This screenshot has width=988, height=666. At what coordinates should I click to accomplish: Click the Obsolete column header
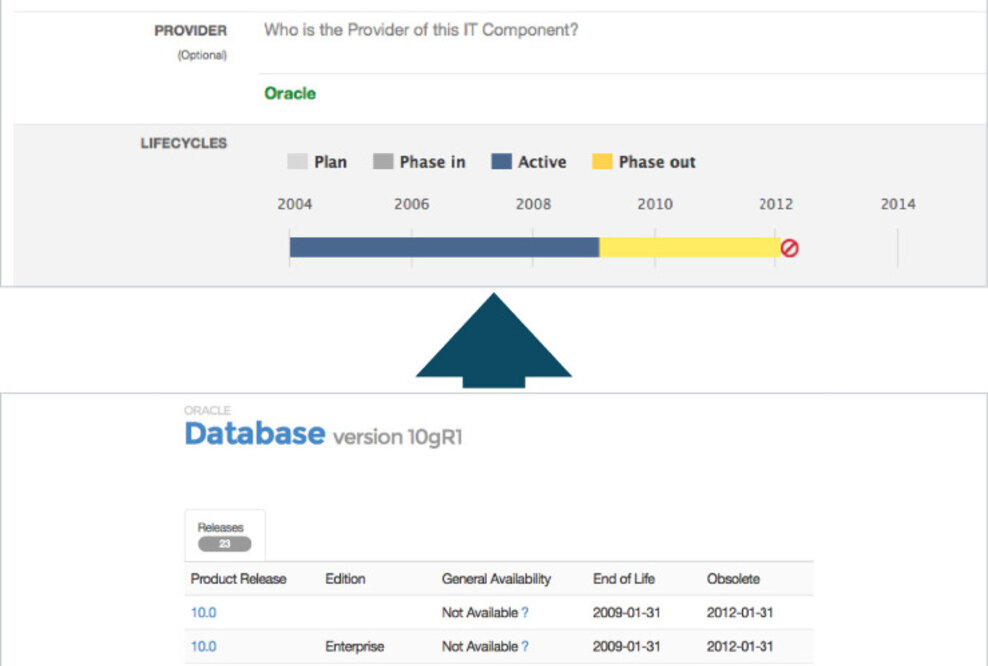pos(733,579)
